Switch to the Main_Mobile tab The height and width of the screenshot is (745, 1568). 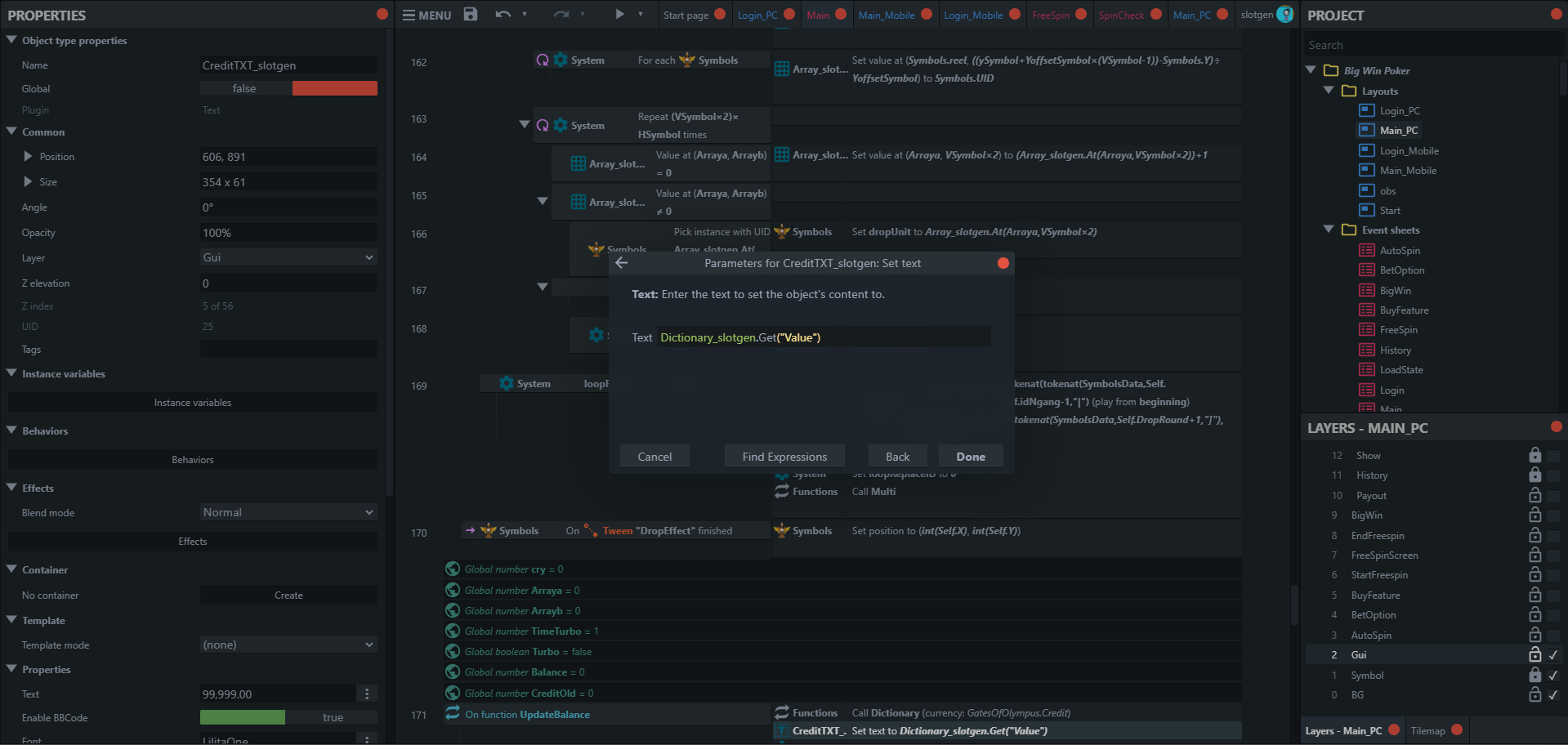887,15
